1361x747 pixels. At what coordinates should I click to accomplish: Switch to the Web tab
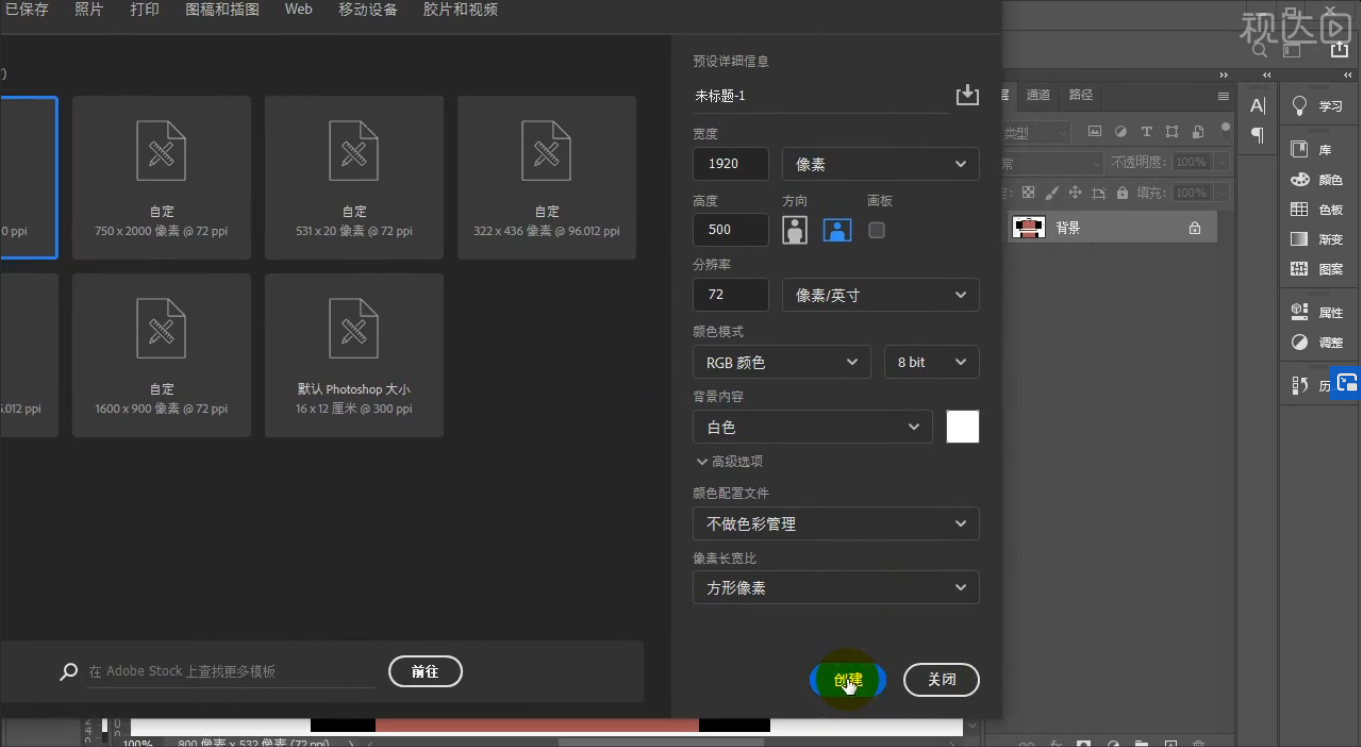tap(298, 9)
